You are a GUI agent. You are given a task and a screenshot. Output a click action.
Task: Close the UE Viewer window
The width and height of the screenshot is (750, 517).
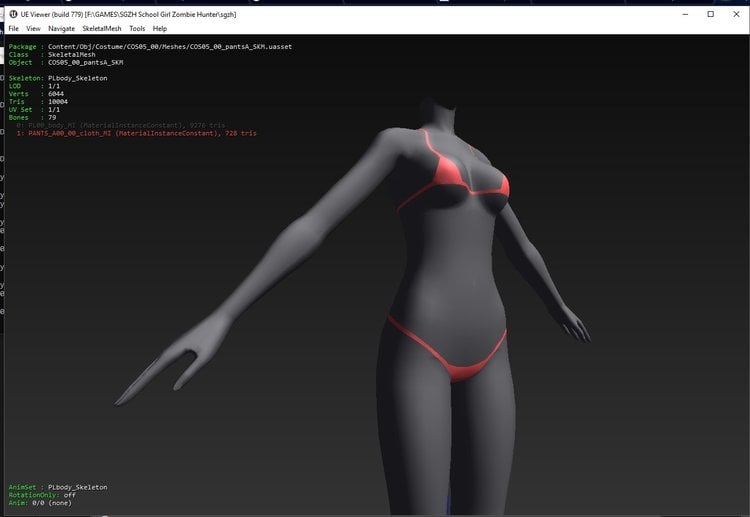pos(736,14)
